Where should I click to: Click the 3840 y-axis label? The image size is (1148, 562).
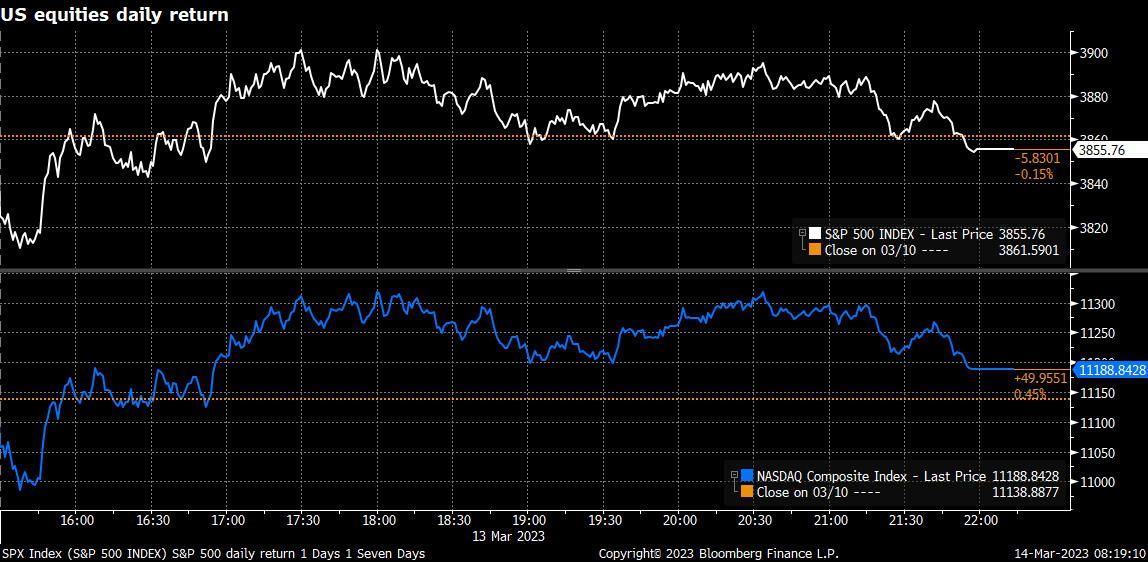click(x=1092, y=184)
